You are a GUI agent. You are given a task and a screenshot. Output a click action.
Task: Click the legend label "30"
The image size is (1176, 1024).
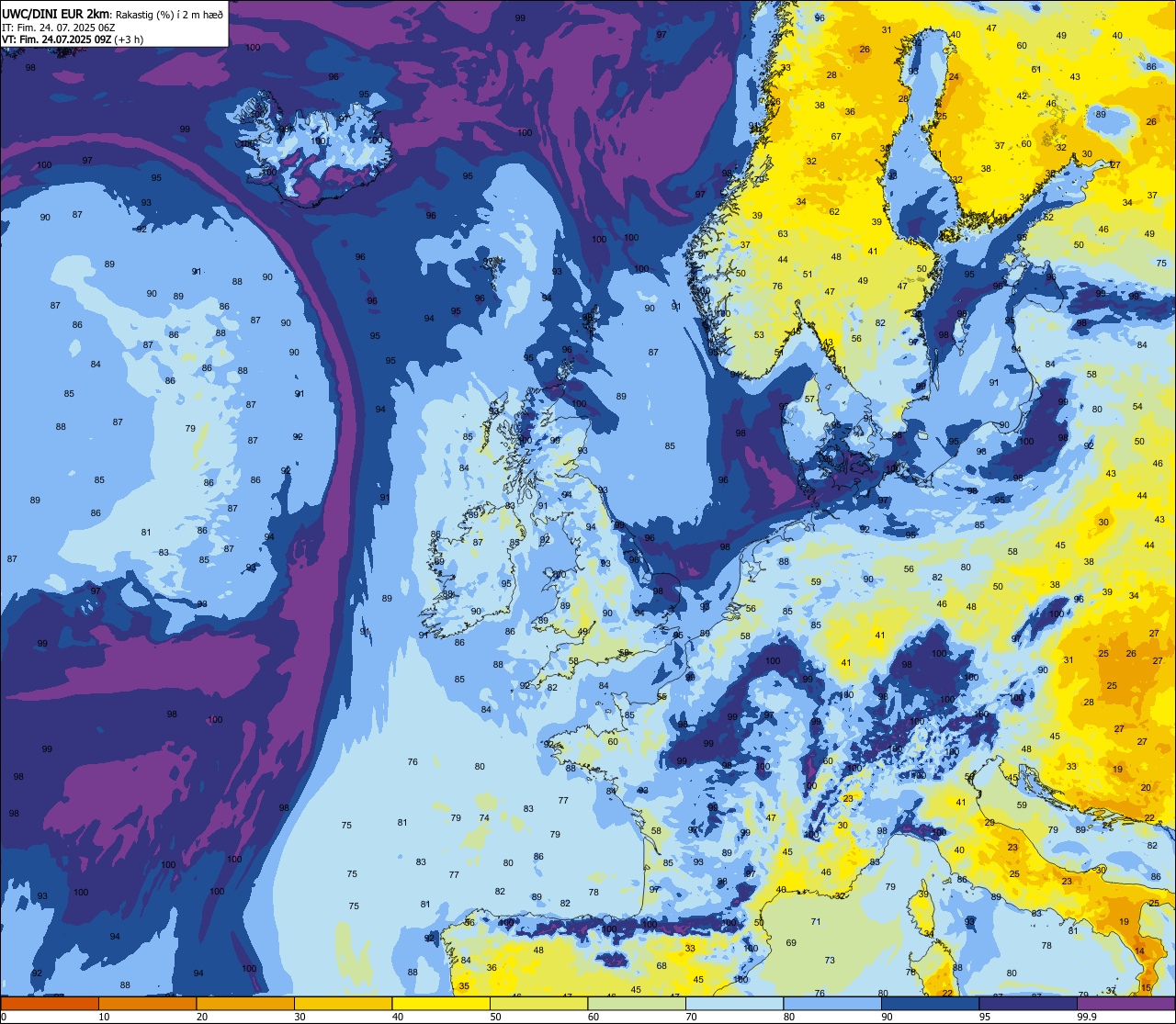click(x=300, y=1017)
